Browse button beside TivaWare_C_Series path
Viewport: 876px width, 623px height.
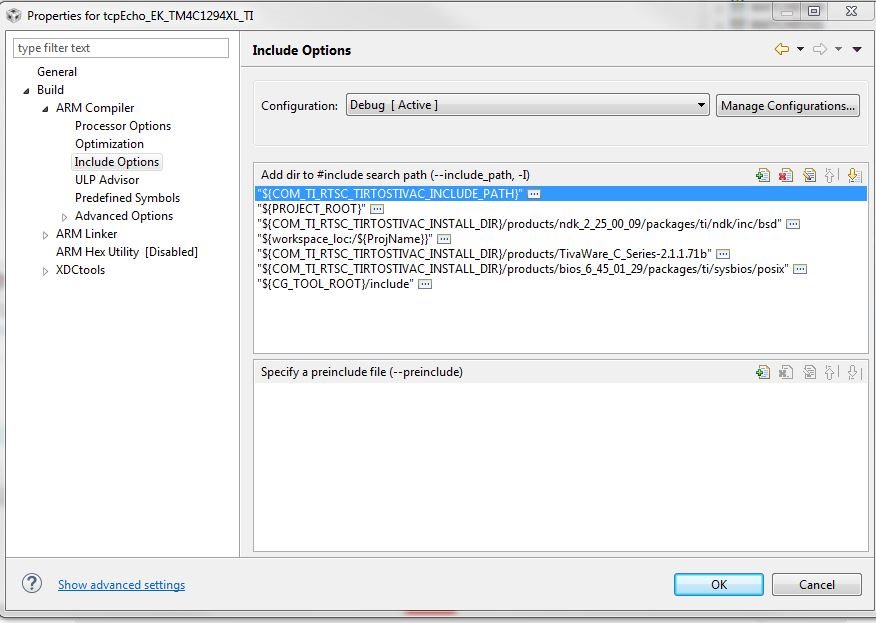tap(723, 254)
